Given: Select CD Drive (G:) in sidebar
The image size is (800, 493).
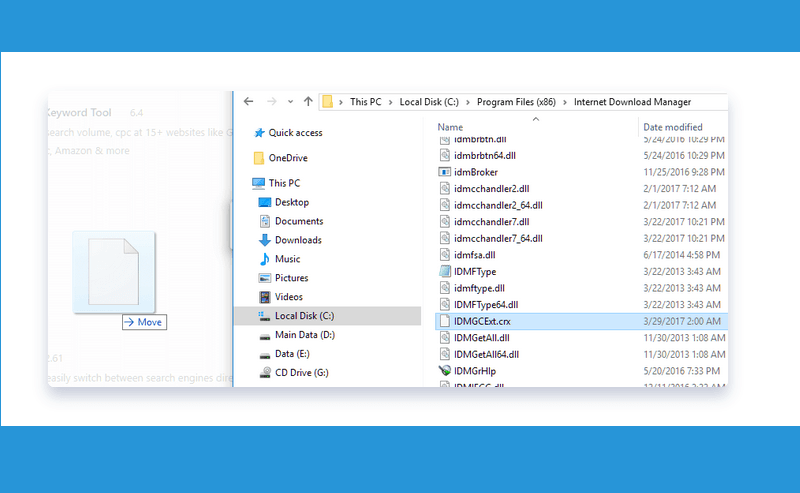Looking at the screenshot, I should point(302,373).
